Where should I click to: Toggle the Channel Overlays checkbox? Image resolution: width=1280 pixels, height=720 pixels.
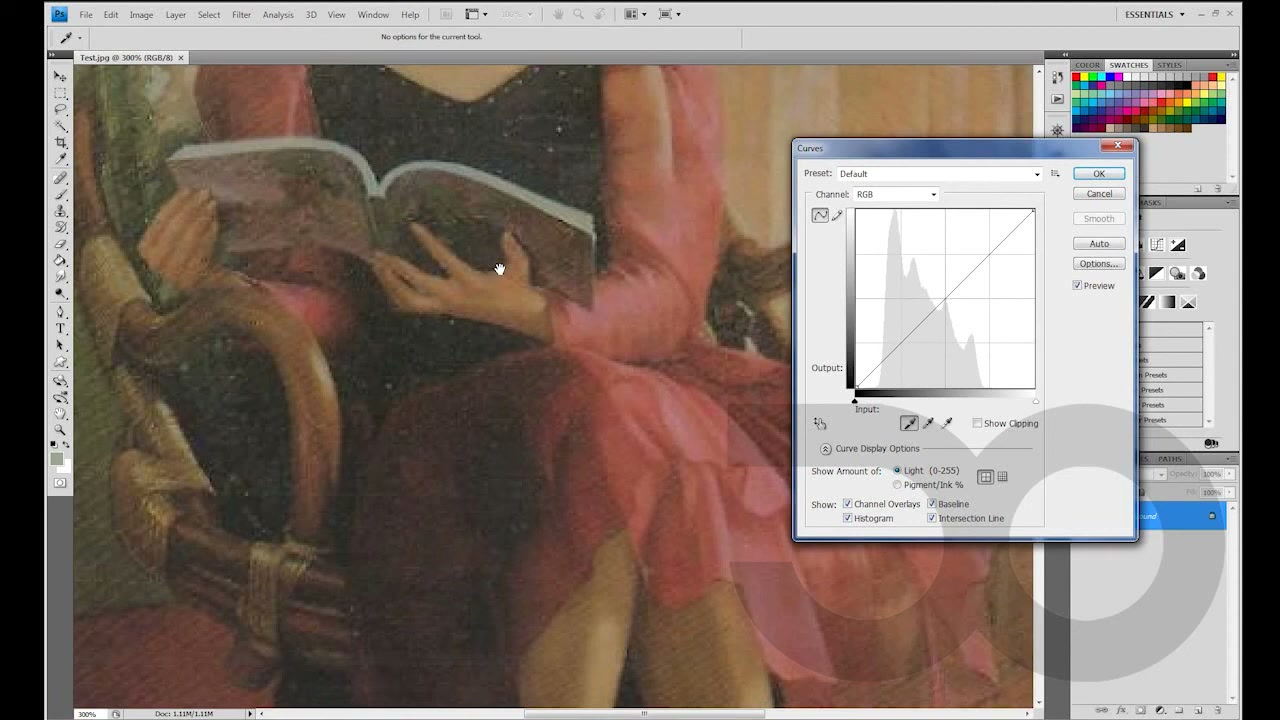coord(848,504)
